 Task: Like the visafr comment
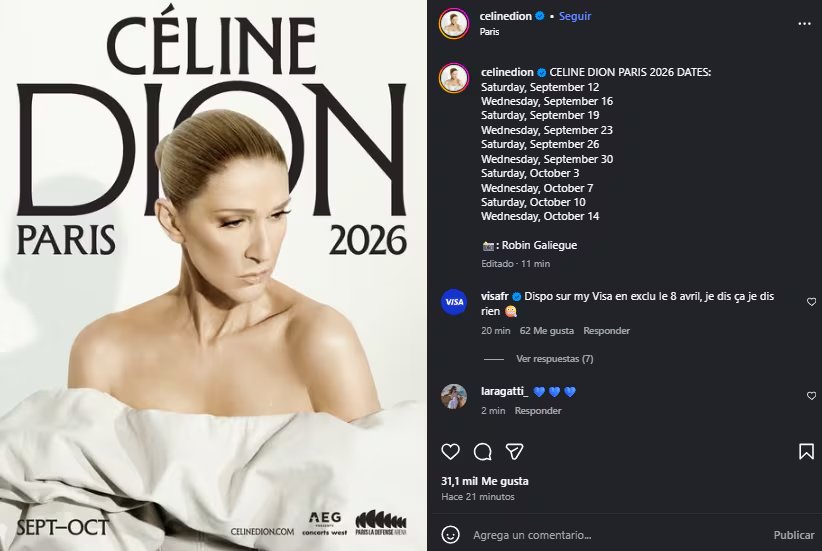click(x=811, y=301)
